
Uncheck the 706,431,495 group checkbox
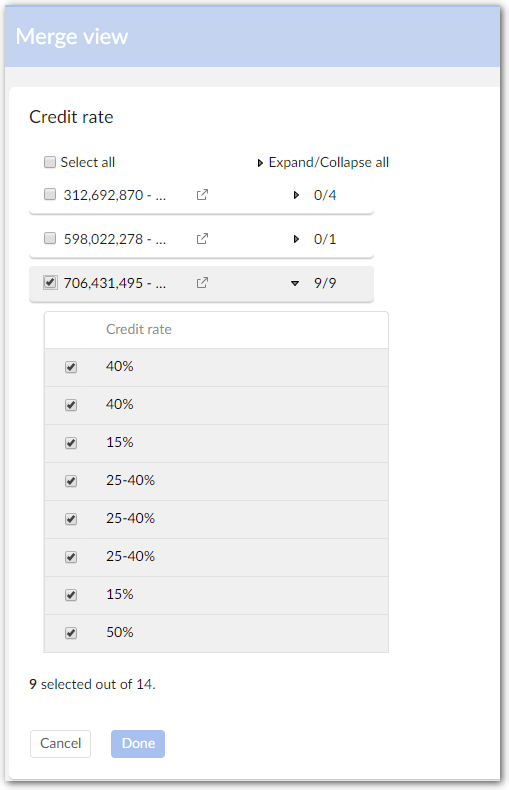pyautogui.click(x=50, y=282)
